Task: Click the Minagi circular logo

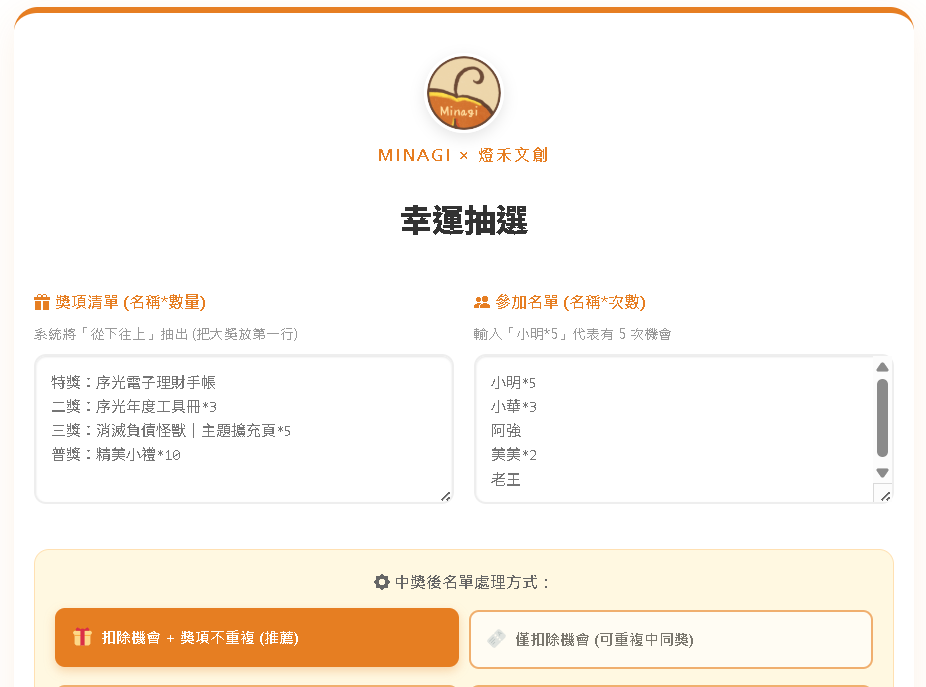Action: click(463, 93)
